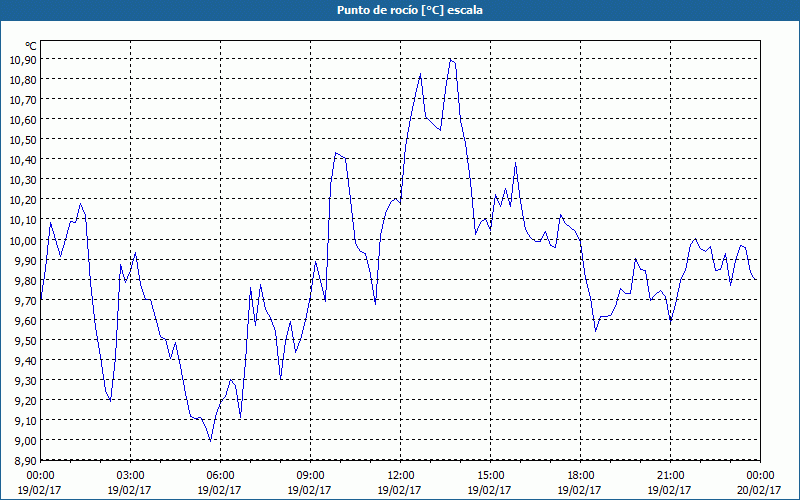The width and height of the screenshot is (800, 500).
Task: Select the 06:00 time label
Action: tap(220, 476)
